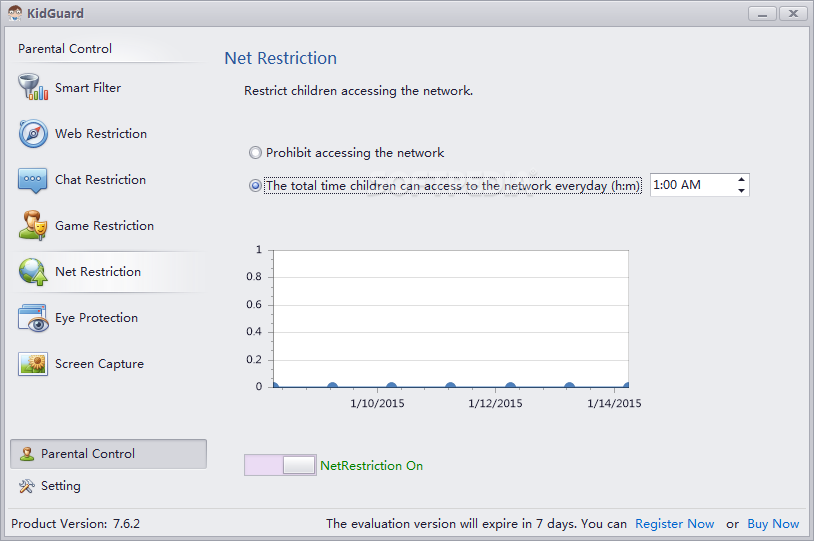The height and width of the screenshot is (541, 814).
Task: Click the Buy Now link
Action: 773,524
